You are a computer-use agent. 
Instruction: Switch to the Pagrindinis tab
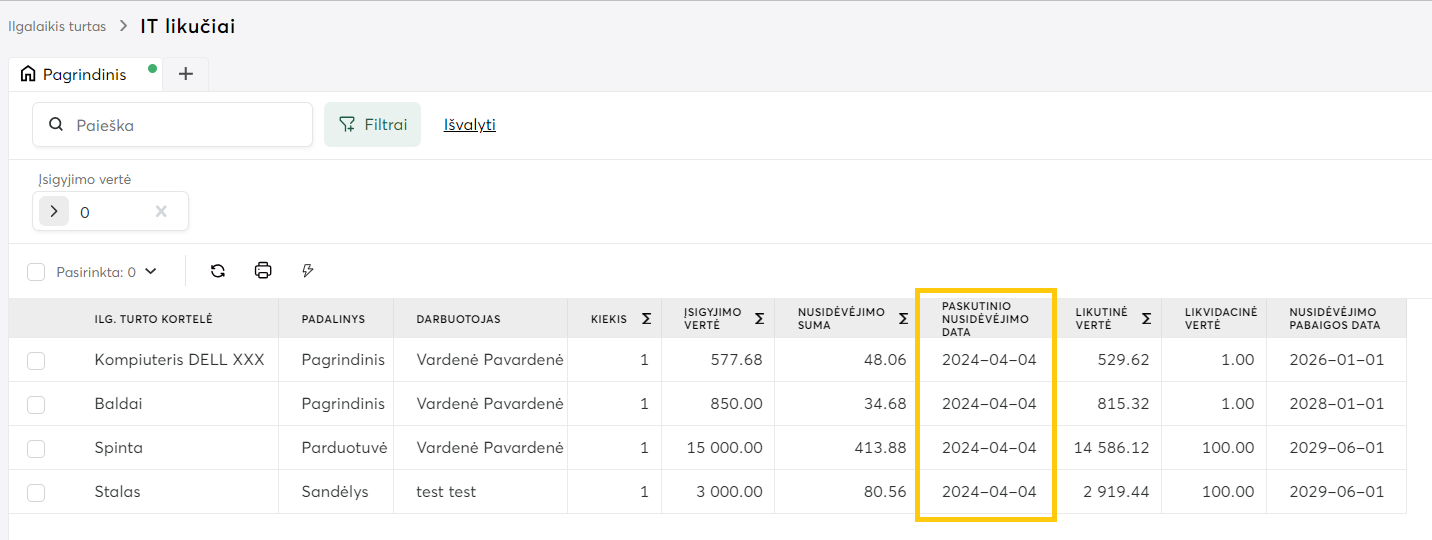click(84, 74)
